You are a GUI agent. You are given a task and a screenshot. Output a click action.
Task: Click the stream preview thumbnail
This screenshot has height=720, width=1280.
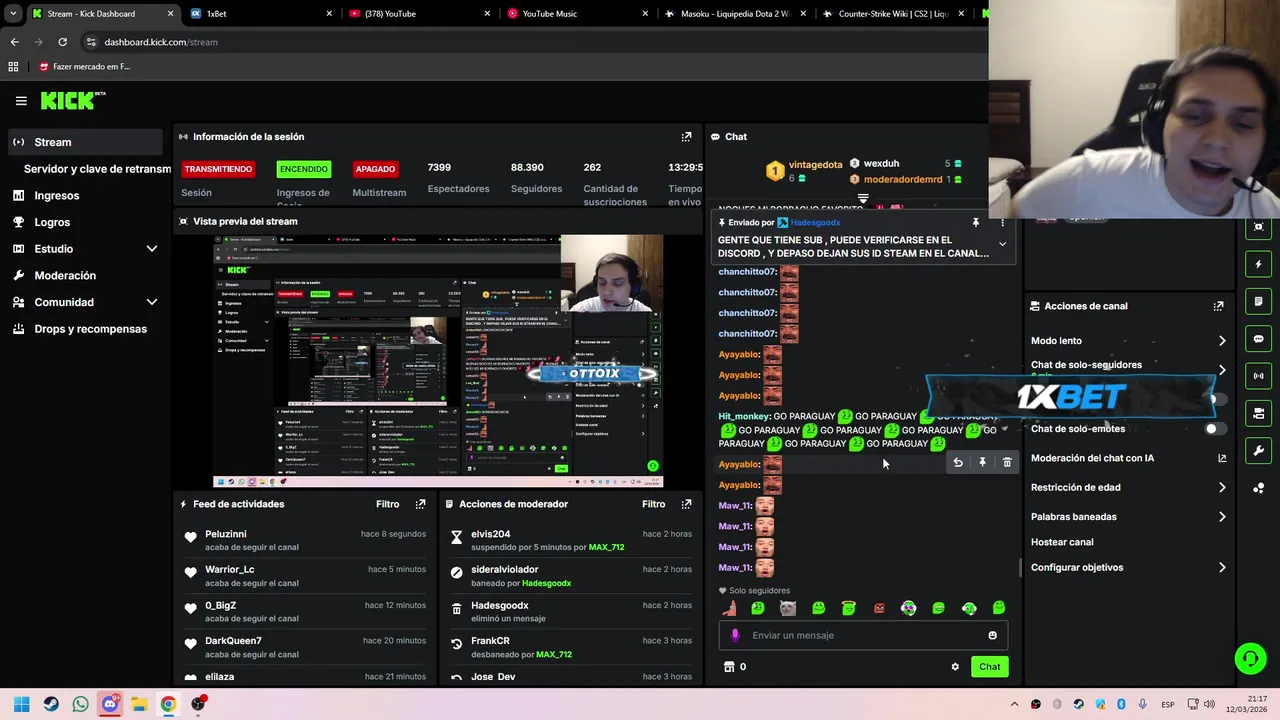pyautogui.click(x=438, y=361)
